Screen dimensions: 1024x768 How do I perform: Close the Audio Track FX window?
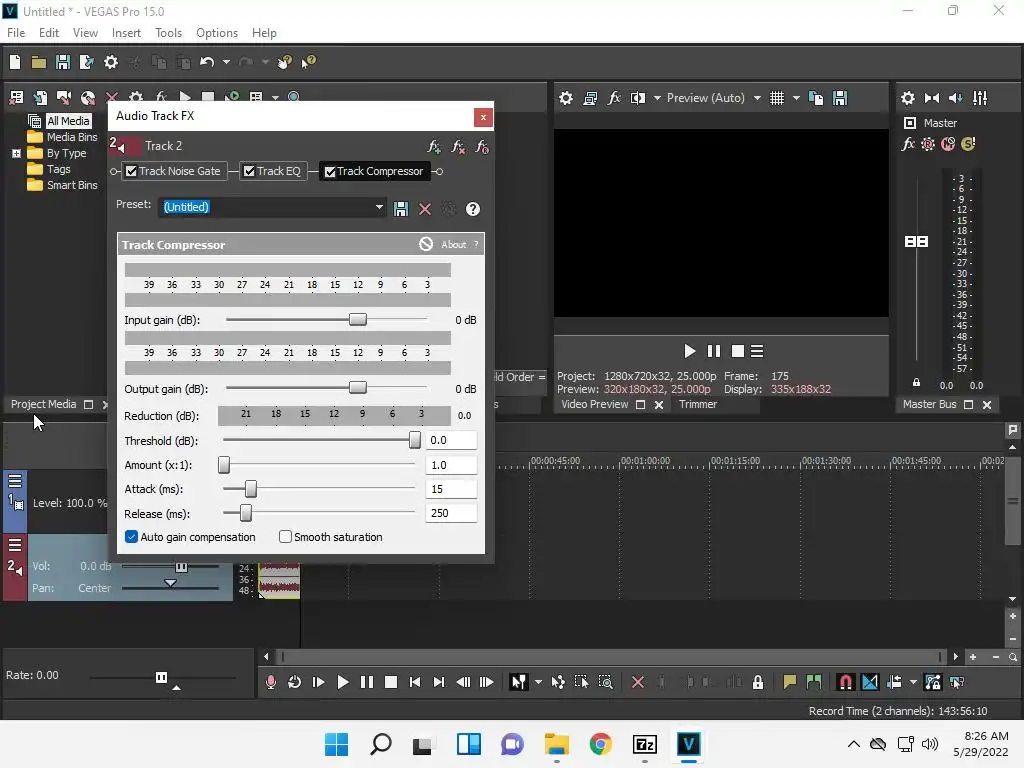[483, 118]
